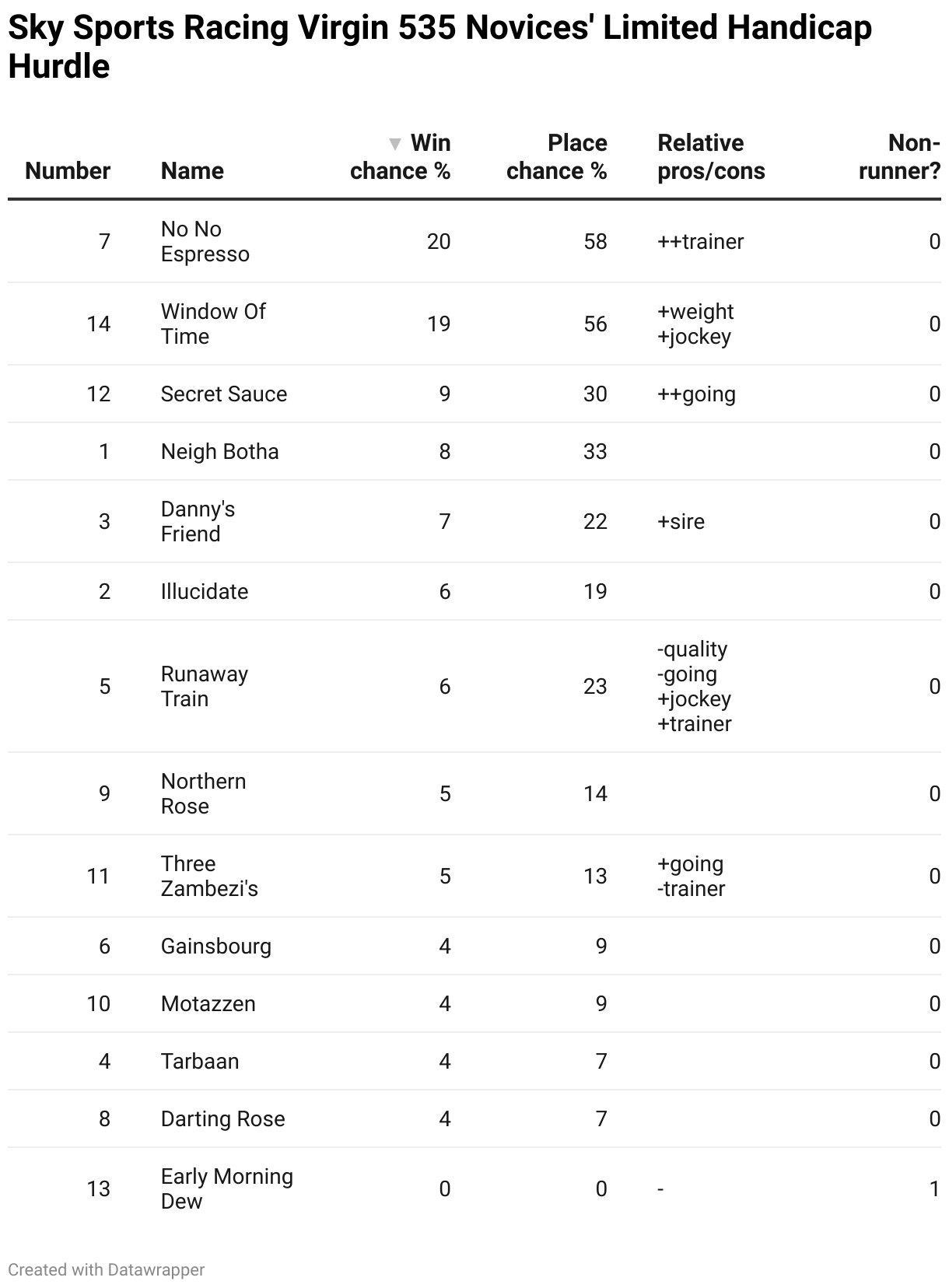Select the Illucidate row name
Screen dimensions: 949x1288
click(x=205, y=592)
